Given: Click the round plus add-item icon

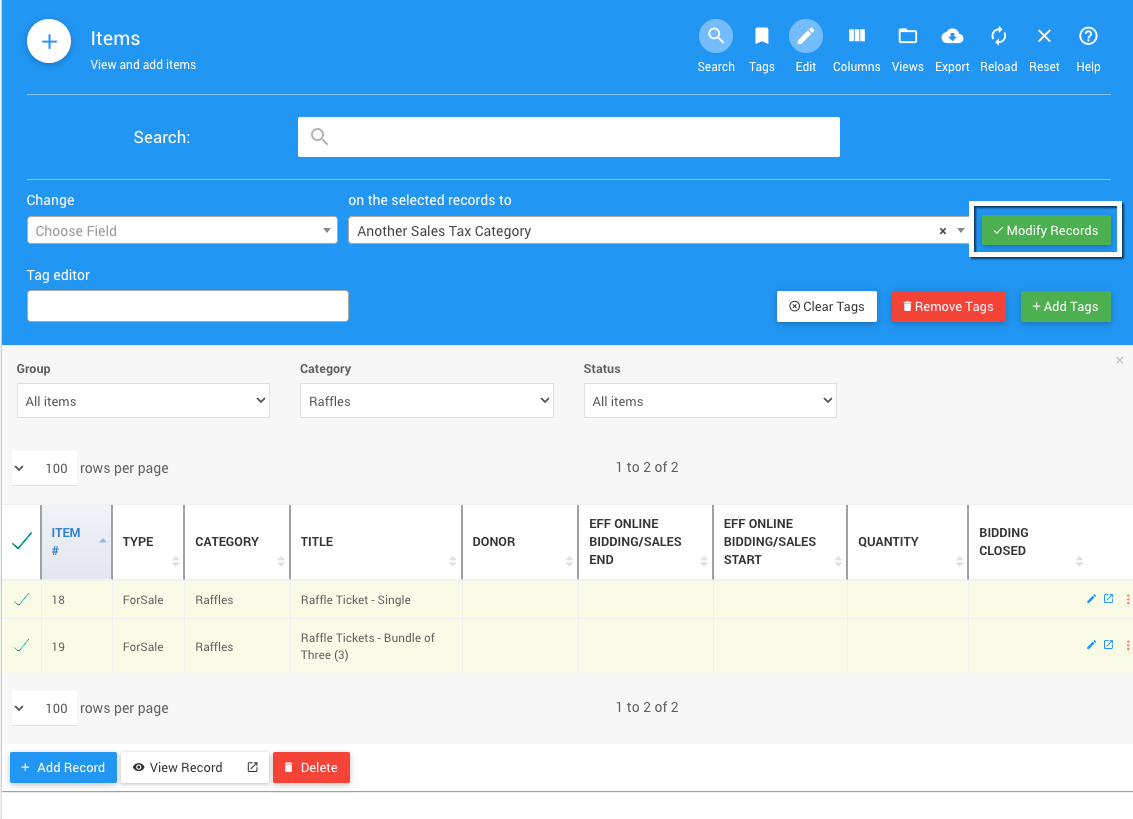Looking at the screenshot, I should 49,43.
